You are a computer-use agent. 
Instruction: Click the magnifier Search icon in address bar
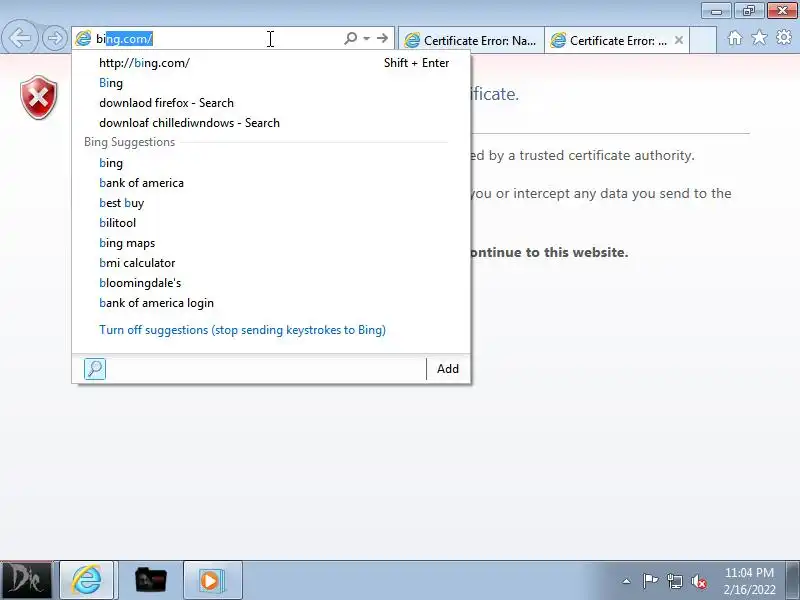tap(351, 38)
